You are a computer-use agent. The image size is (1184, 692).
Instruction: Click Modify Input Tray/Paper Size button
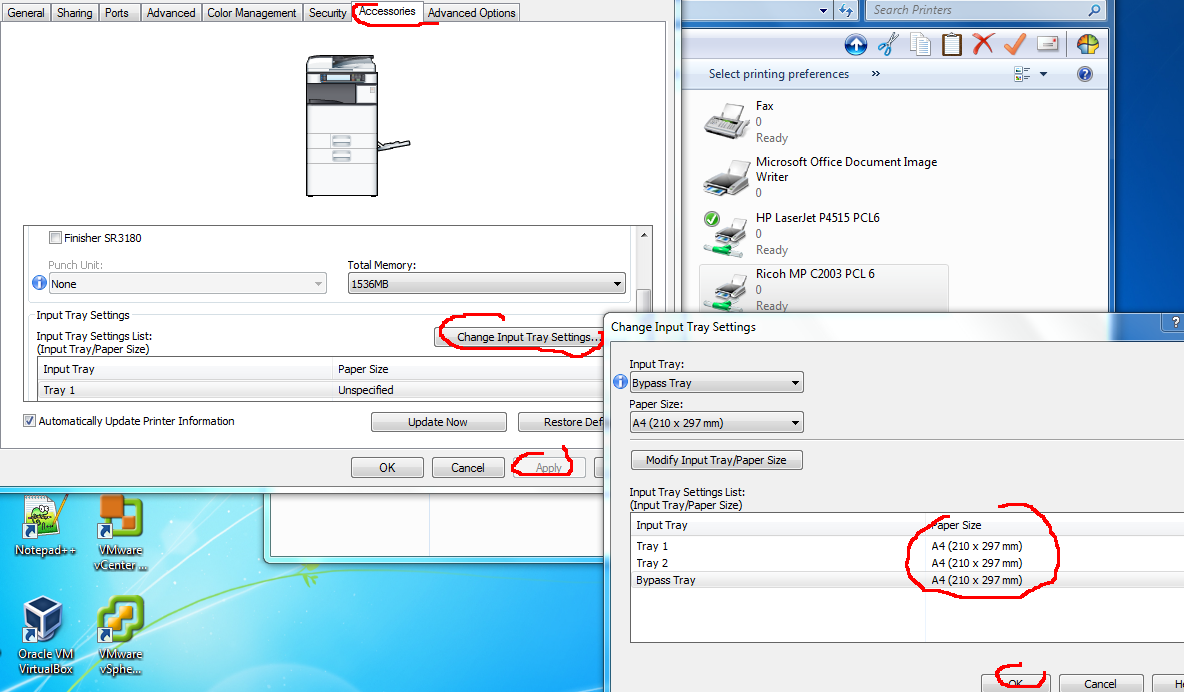pos(716,460)
